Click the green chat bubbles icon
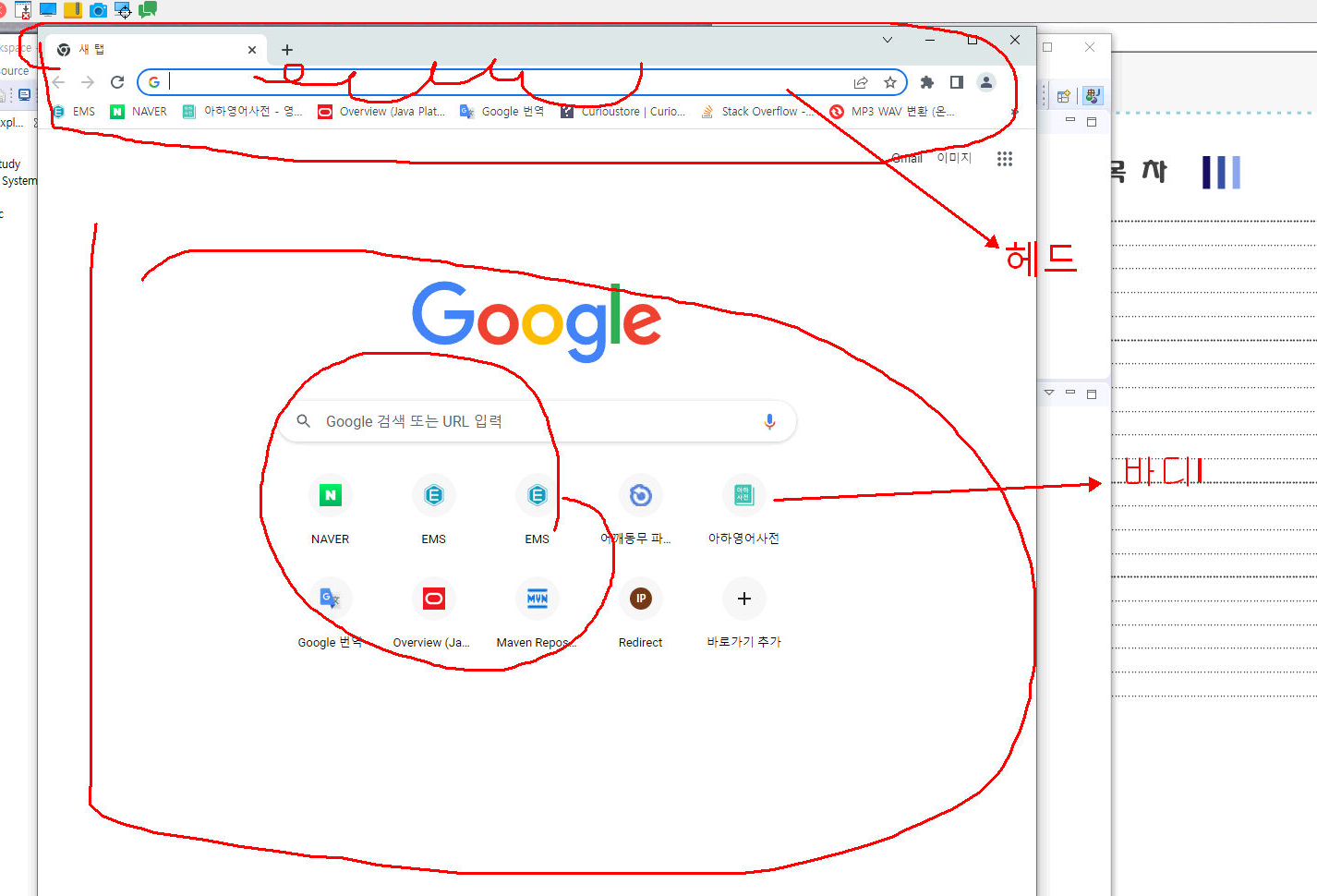This screenshot has width=1317, height=896. tap(148, 9)
